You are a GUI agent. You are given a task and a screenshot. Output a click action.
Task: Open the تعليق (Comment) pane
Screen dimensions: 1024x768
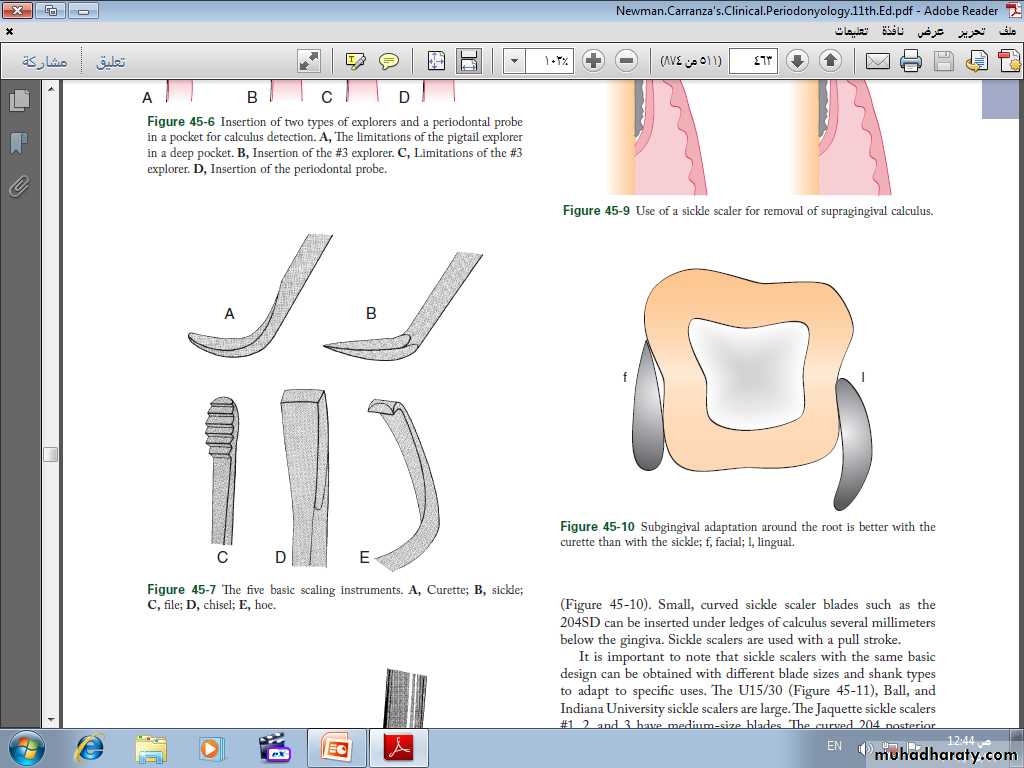pos(110,61)
